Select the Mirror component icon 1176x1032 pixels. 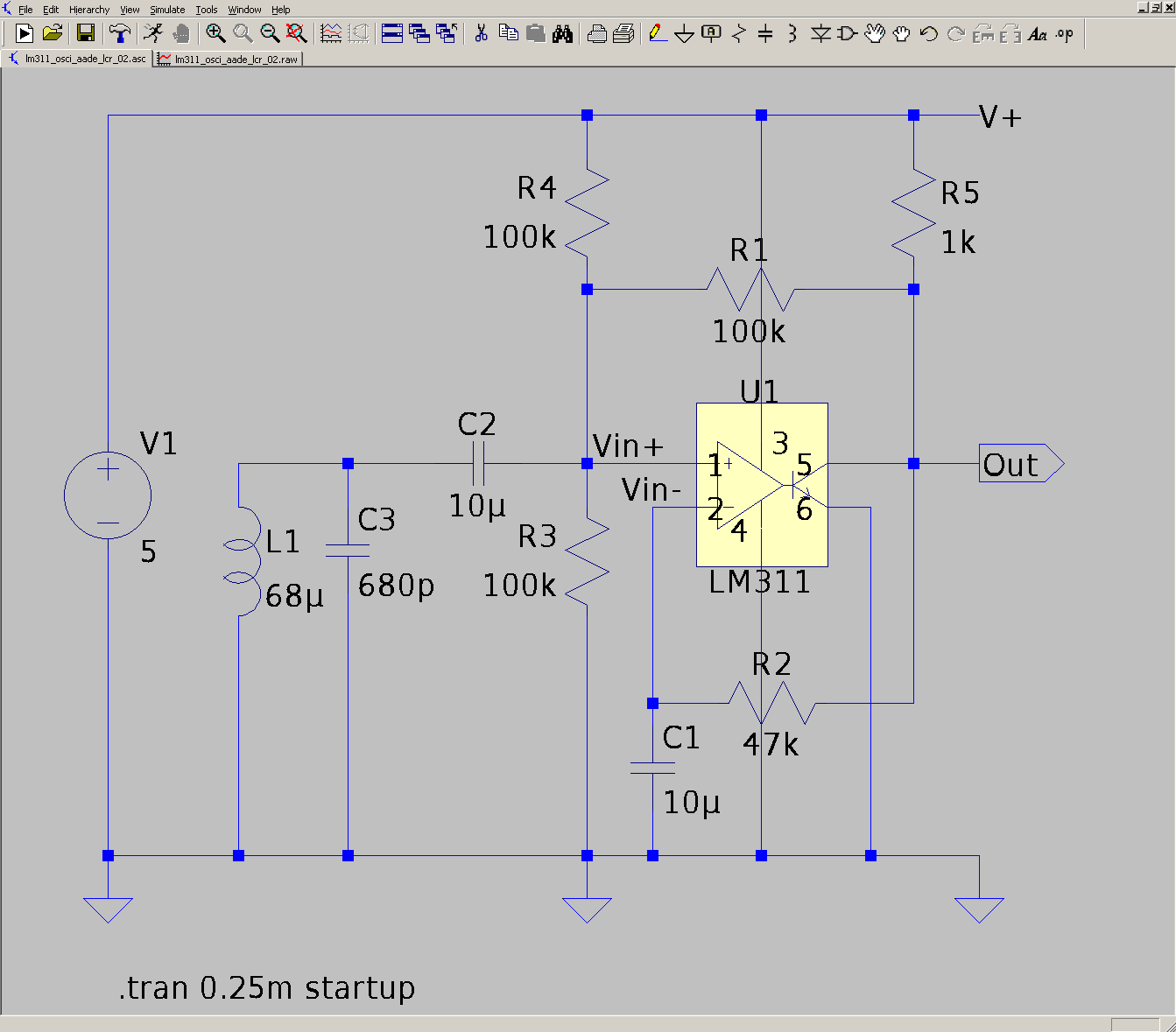[x=1011, y=33]
